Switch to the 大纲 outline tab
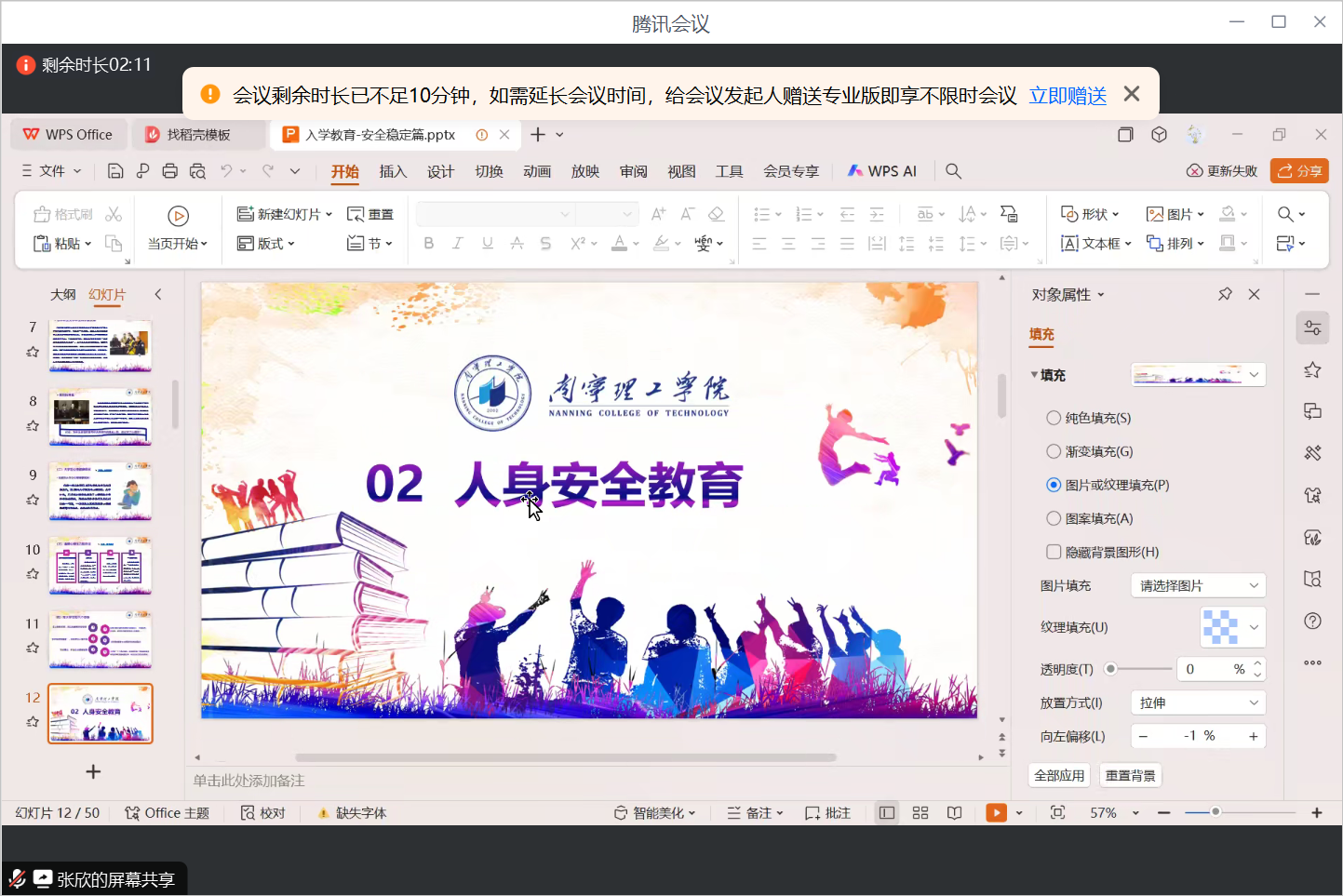1343x896 pixels. tap(62, 295)
